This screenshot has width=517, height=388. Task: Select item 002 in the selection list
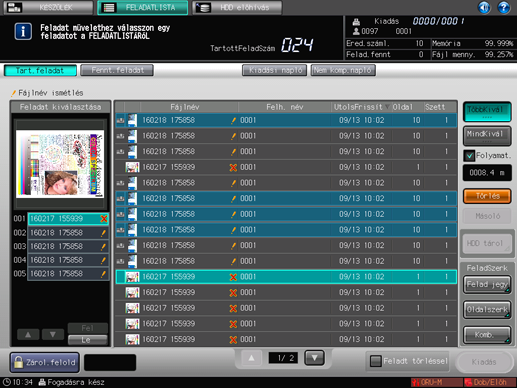coord(68,233)
